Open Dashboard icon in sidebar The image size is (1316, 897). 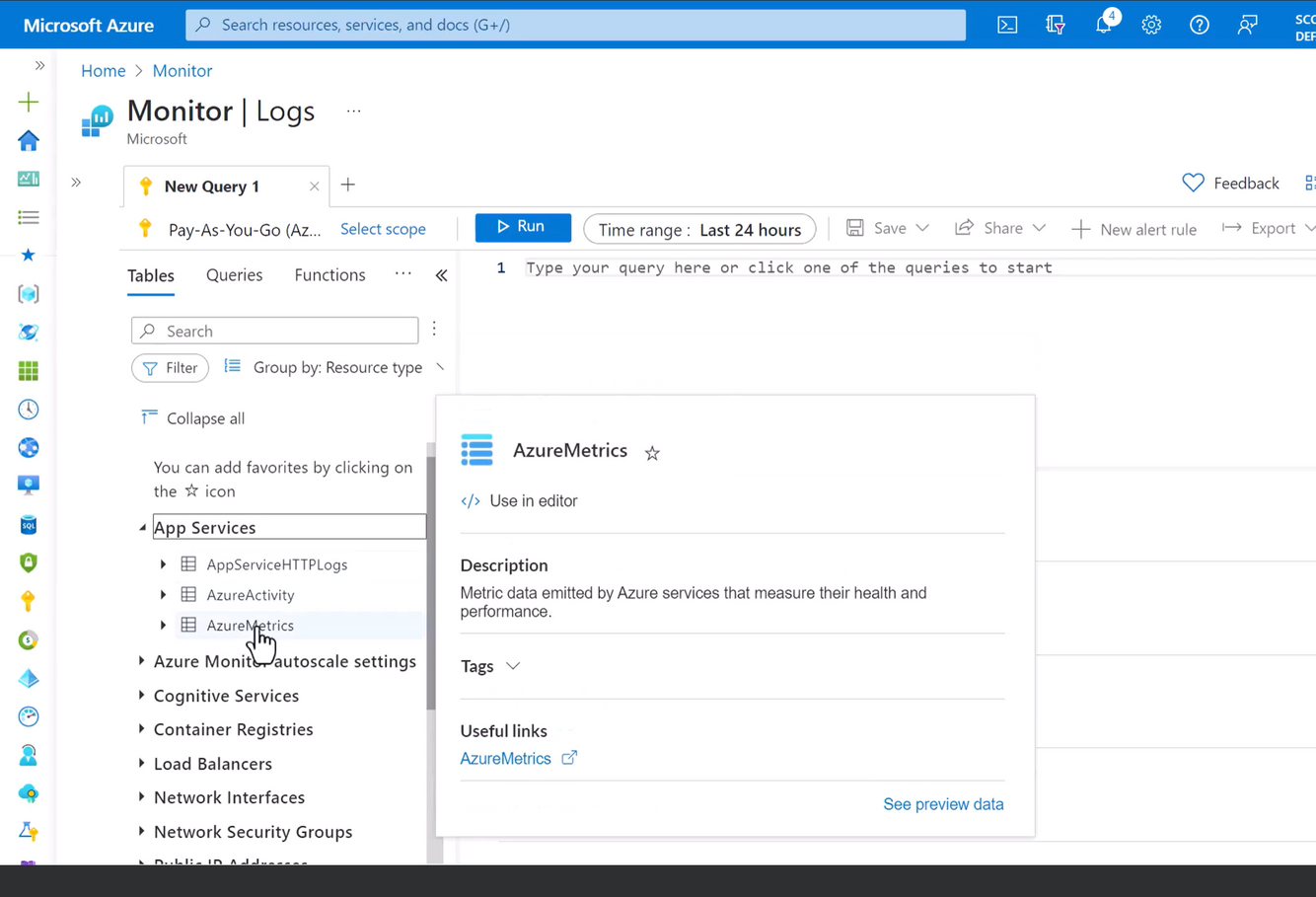coord(29,179)
